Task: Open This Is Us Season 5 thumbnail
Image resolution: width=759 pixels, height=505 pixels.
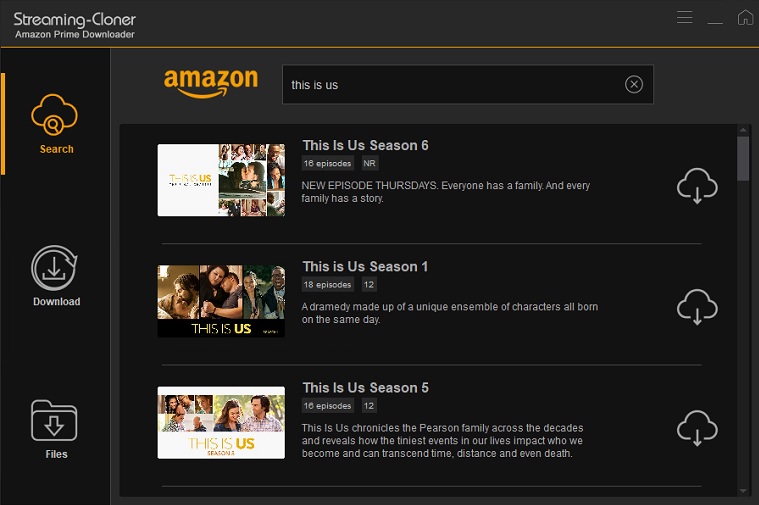Action: click(221, 422)
